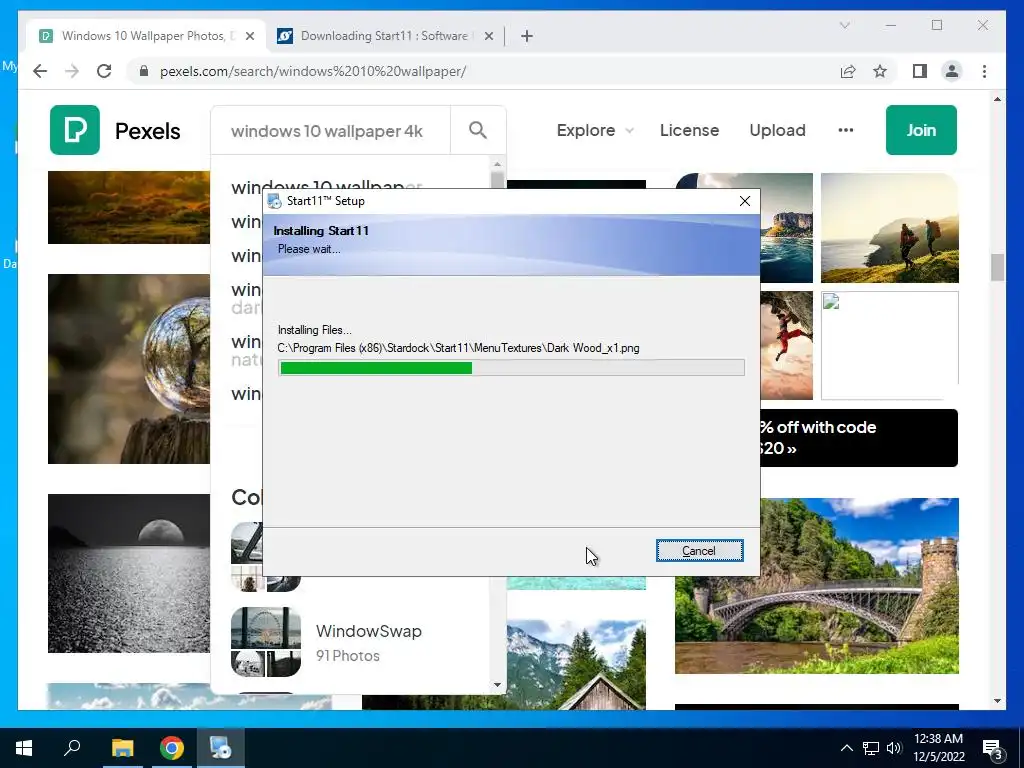Click the address bar URL
The width and height of the screenshot is (1024, 768).
coord(313,71)
